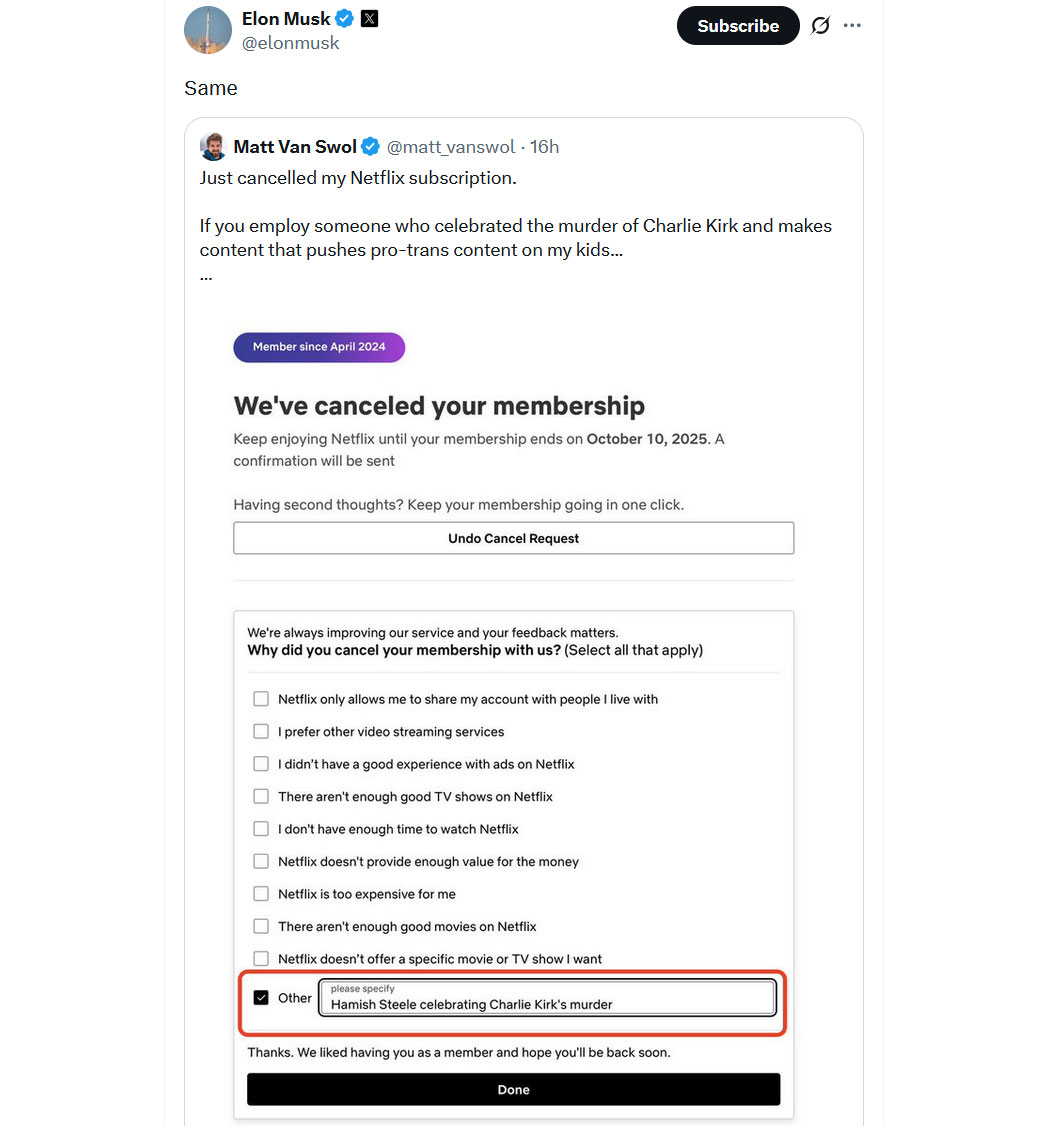This screenshot has width=1050, height=1126.
Task: Open the @matt_vanswol handle link
Action: (451, 147)
